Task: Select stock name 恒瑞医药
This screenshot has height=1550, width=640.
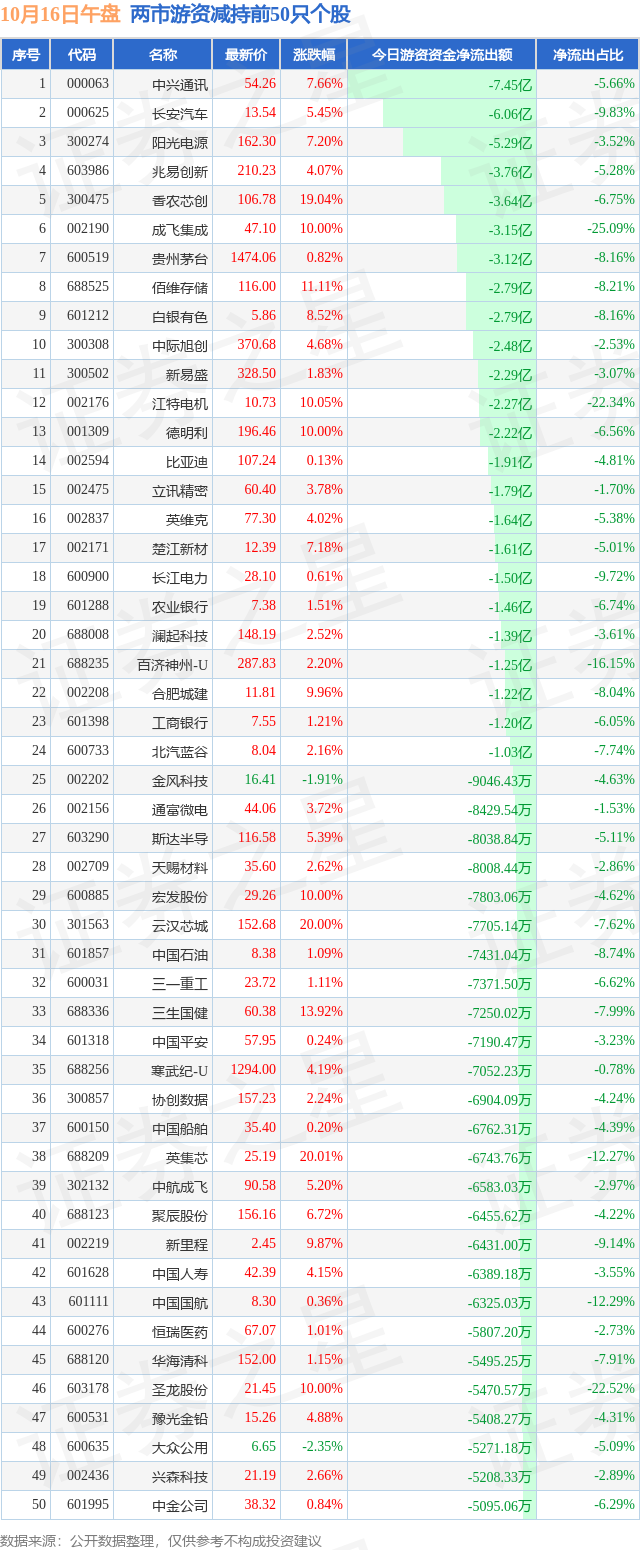Action: point(180,1331)
